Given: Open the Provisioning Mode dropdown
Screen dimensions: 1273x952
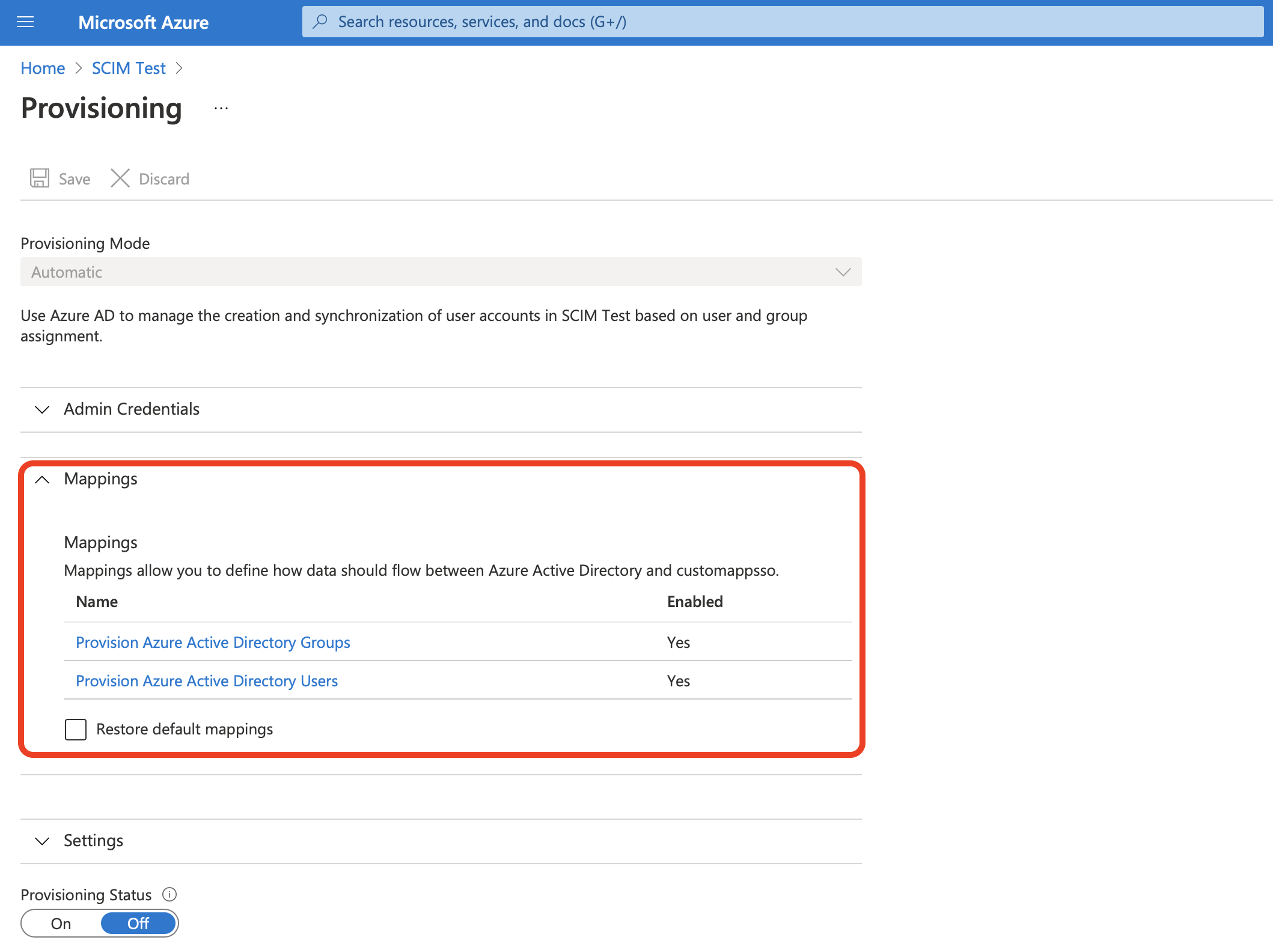Looking at the screenshot, I should click(x=441, y=272).
